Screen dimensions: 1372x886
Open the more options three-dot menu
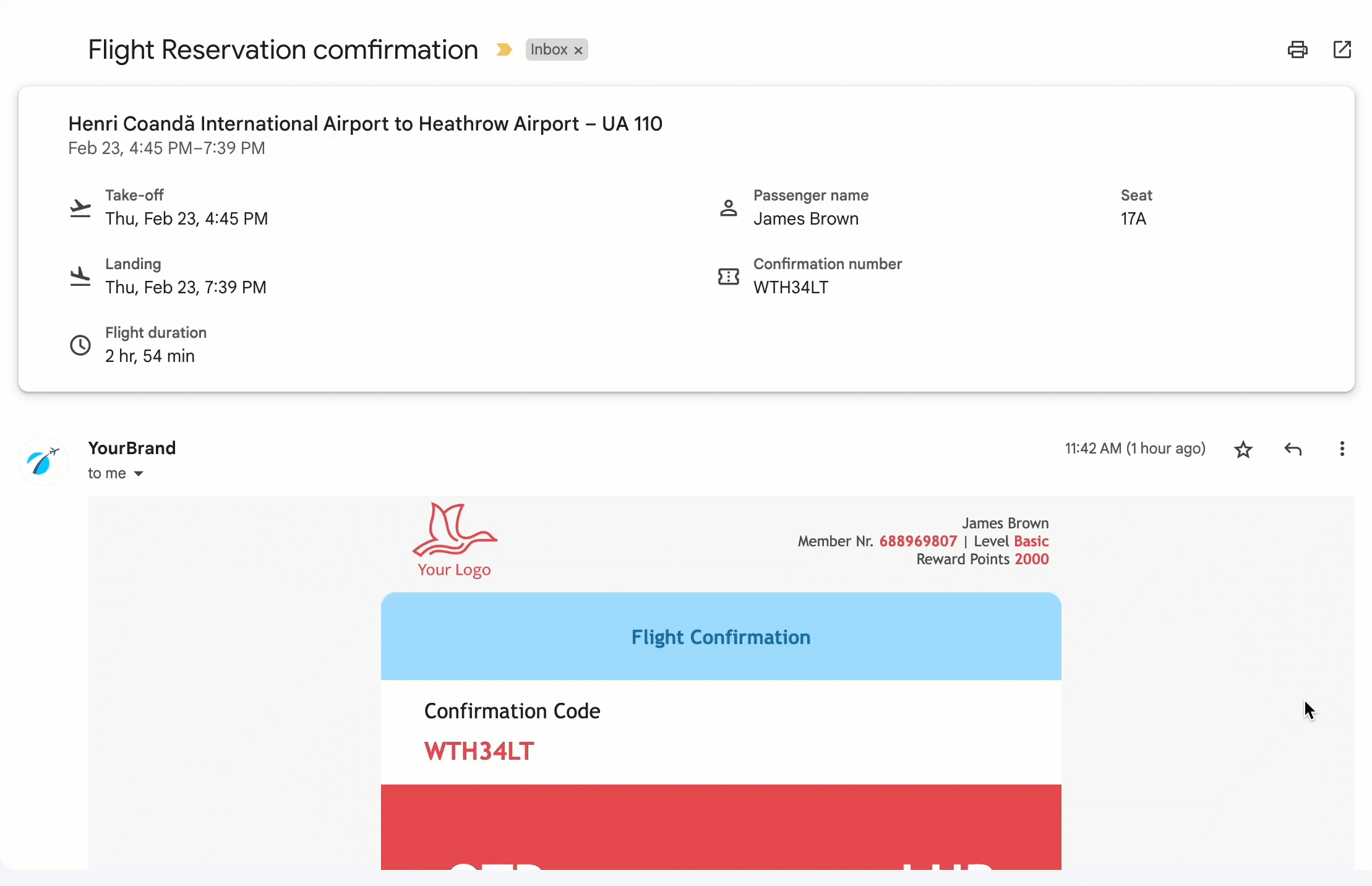(1341, 449)
